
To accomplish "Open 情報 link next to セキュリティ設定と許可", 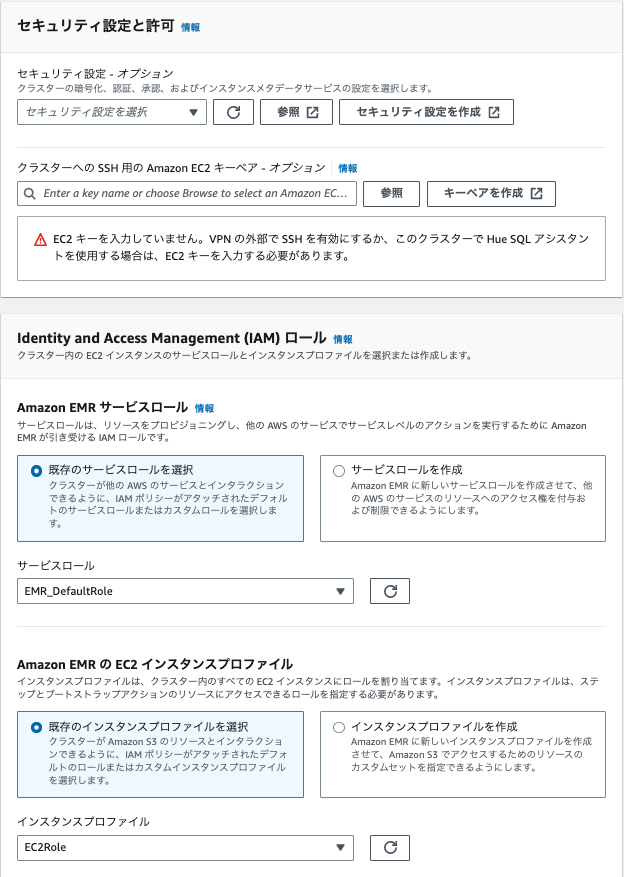I will coord(191,27).
